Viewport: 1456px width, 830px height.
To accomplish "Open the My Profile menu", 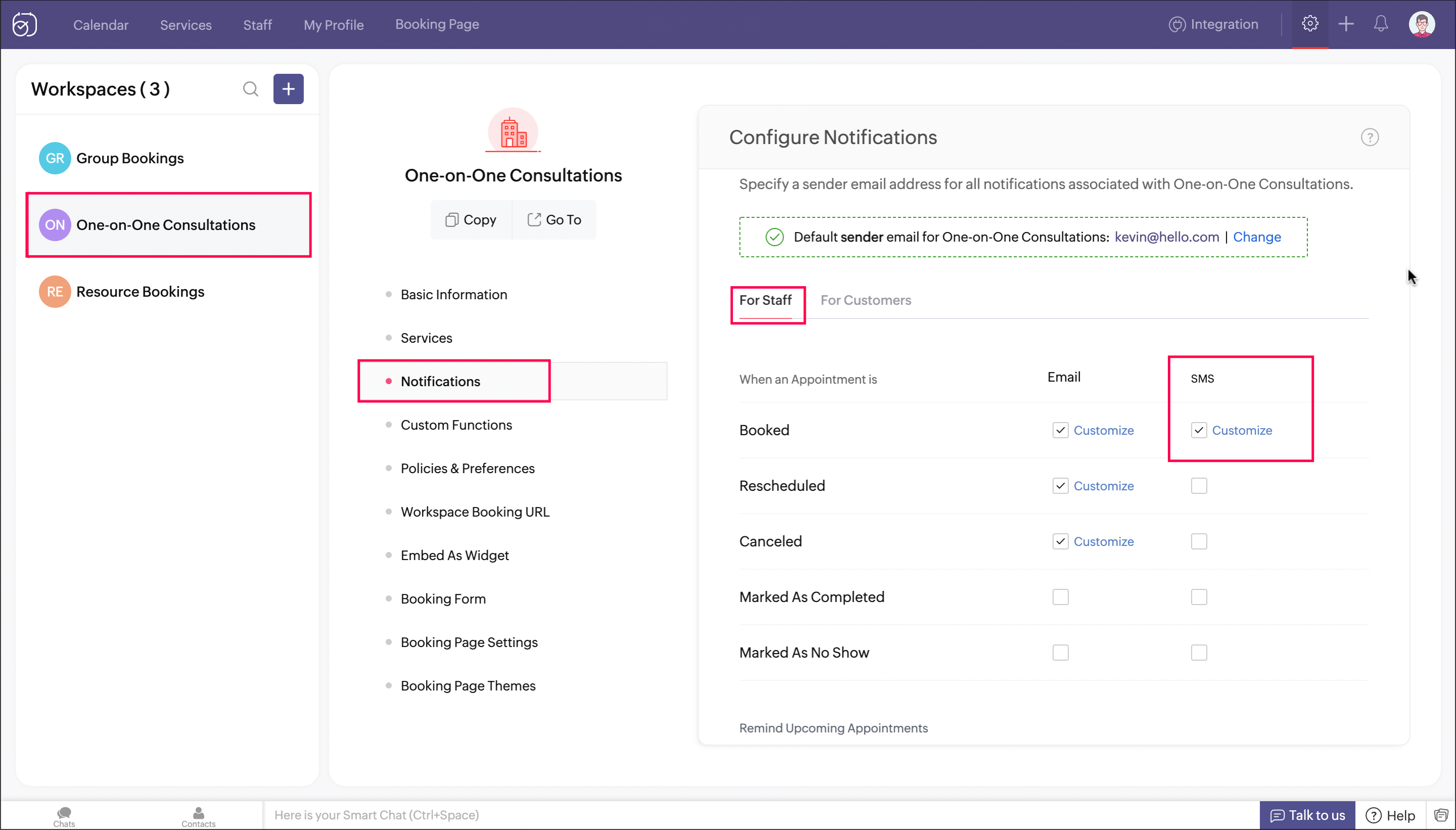I will click(334, 24).
